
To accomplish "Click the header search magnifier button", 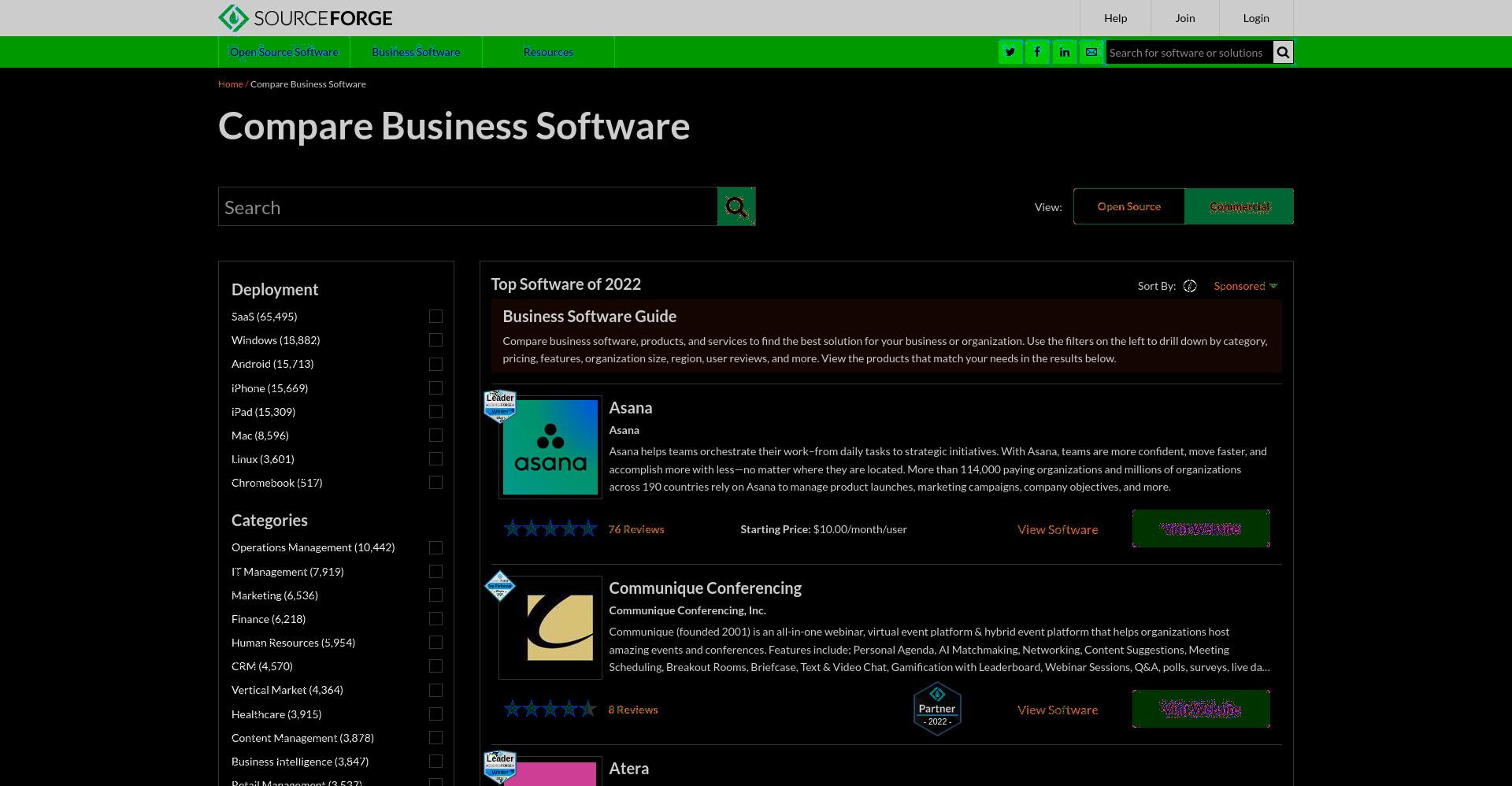I will pyautogui.click(x=1283, y=53).
